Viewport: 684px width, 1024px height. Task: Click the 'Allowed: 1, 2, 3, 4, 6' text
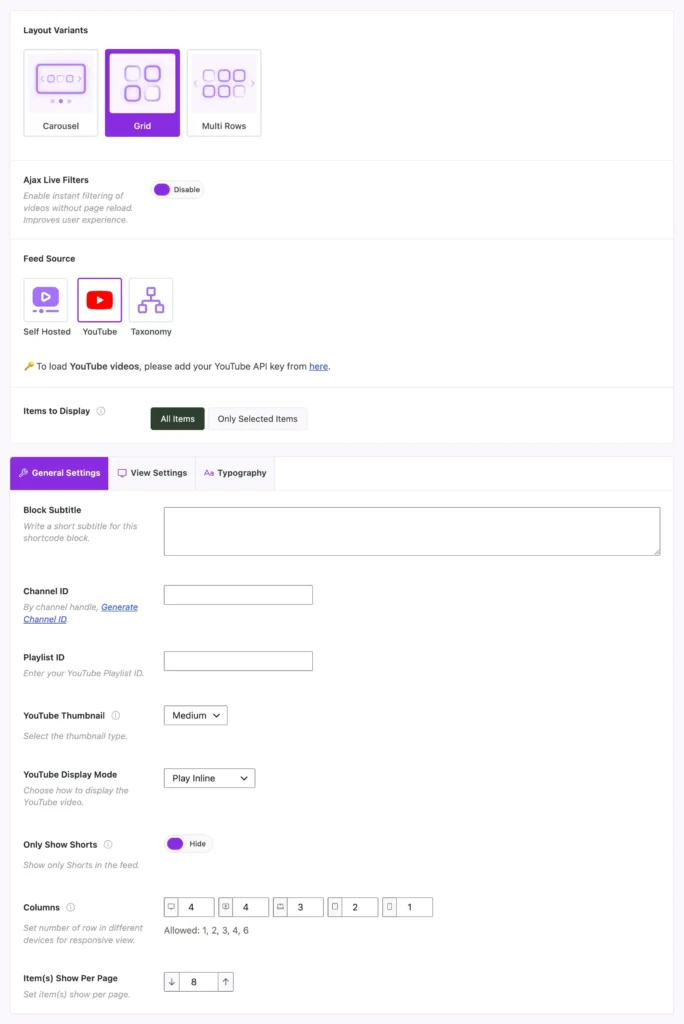(x=206, y=930)
